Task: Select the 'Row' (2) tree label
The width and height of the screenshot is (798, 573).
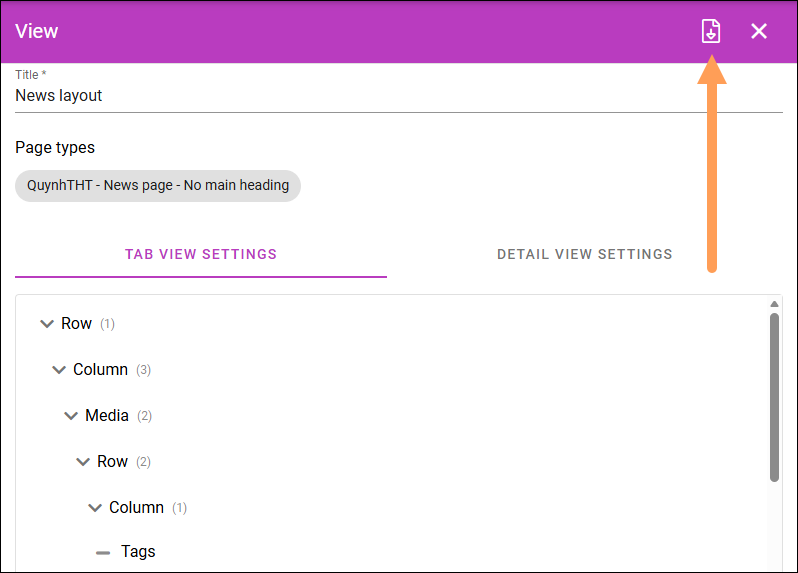Action: pyautogui.click(x=112, y=462)
